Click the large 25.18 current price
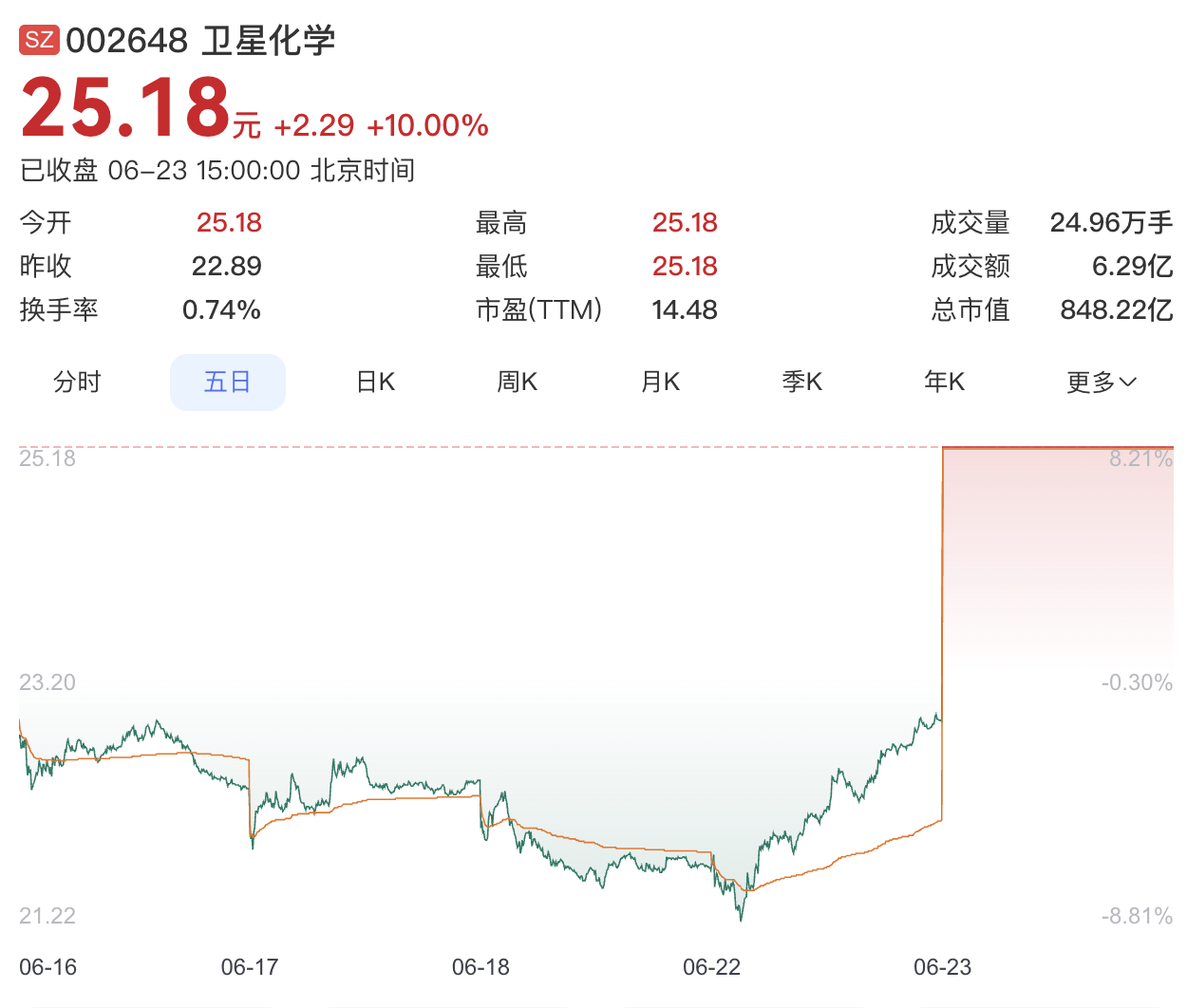 coord(126,106)
